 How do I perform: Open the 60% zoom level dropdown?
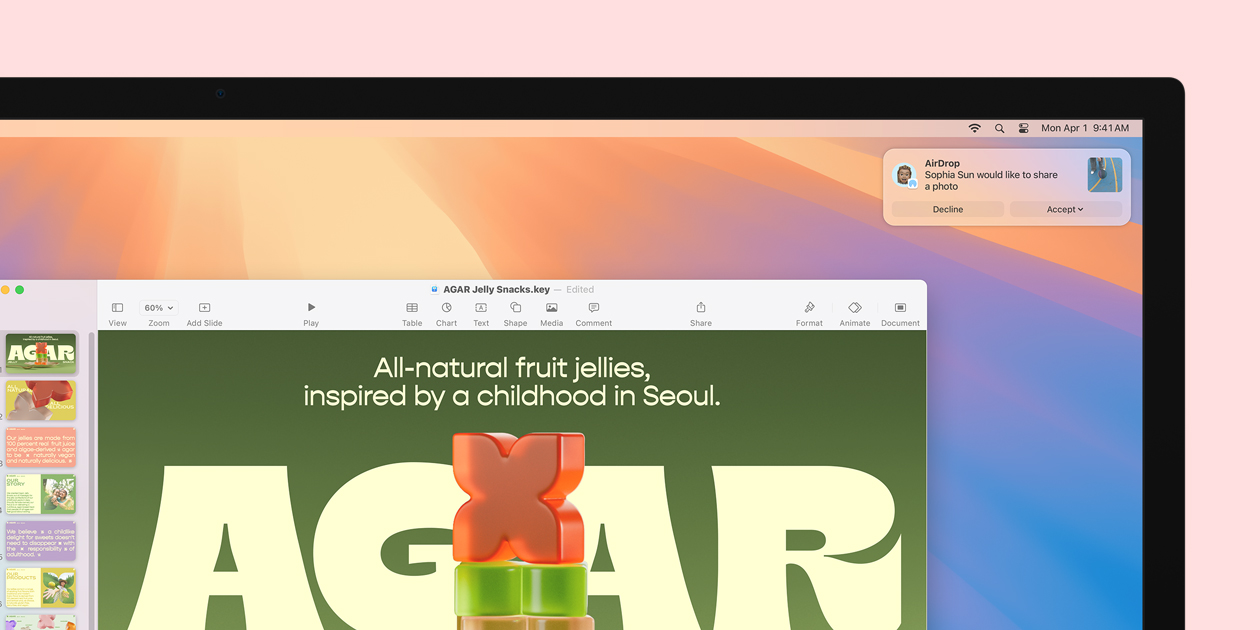[158, 307]
